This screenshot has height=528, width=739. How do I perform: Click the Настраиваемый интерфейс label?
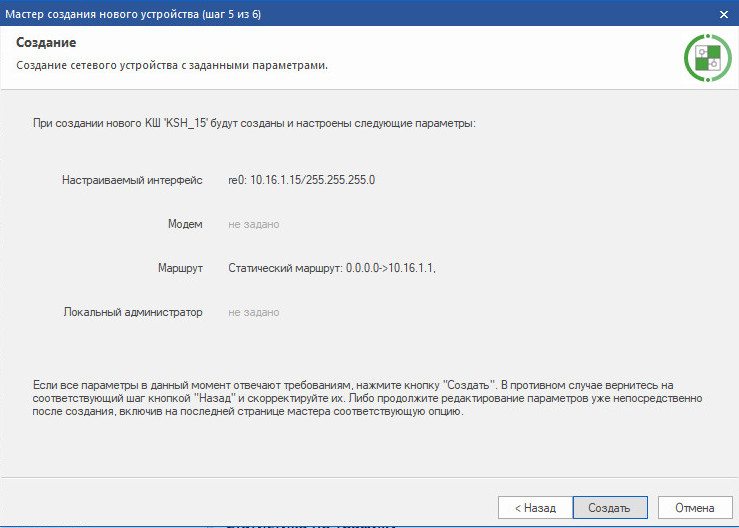point(132,180)
